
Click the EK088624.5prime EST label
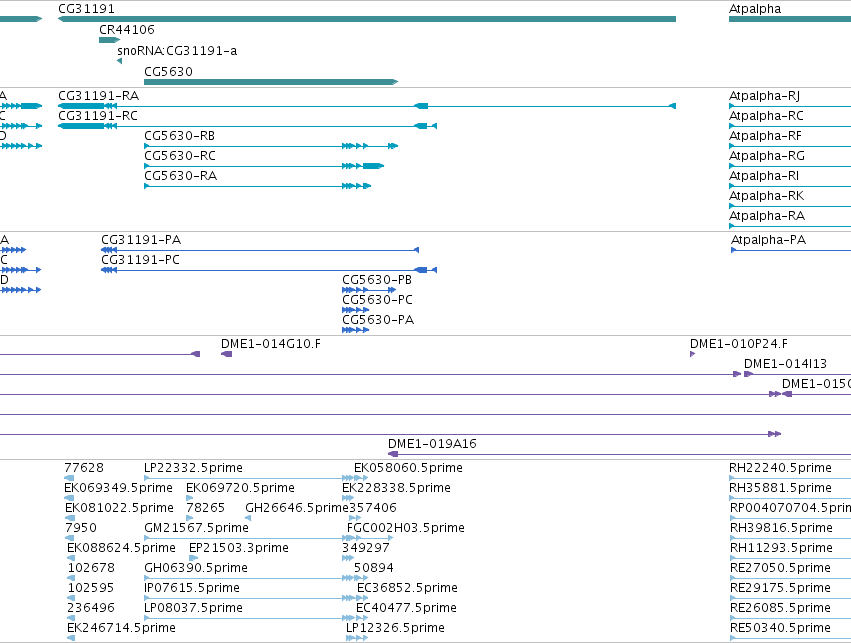121,548
